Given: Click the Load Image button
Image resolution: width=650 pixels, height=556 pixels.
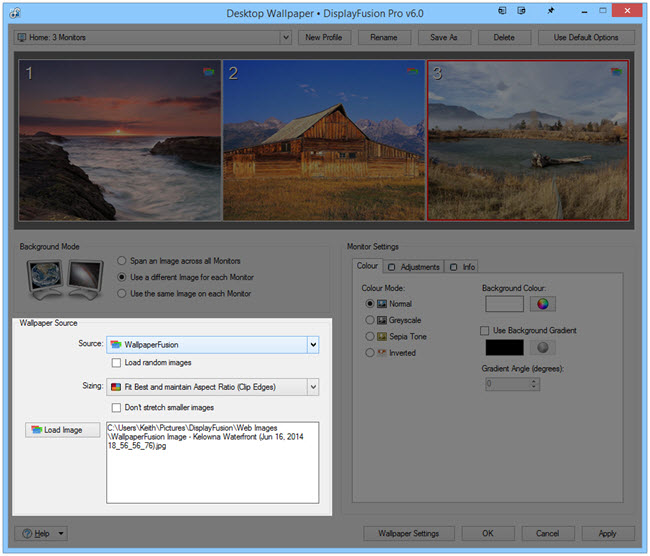Looking at the screenshot, I should coord(63,430).
